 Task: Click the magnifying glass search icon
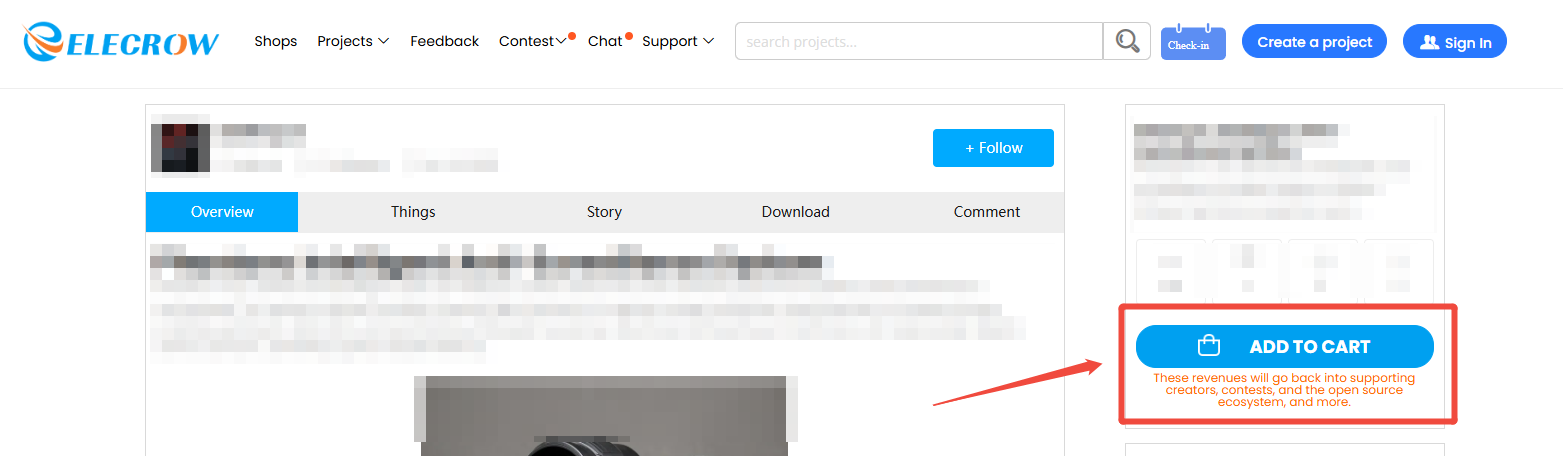(x=1127, y=41)
